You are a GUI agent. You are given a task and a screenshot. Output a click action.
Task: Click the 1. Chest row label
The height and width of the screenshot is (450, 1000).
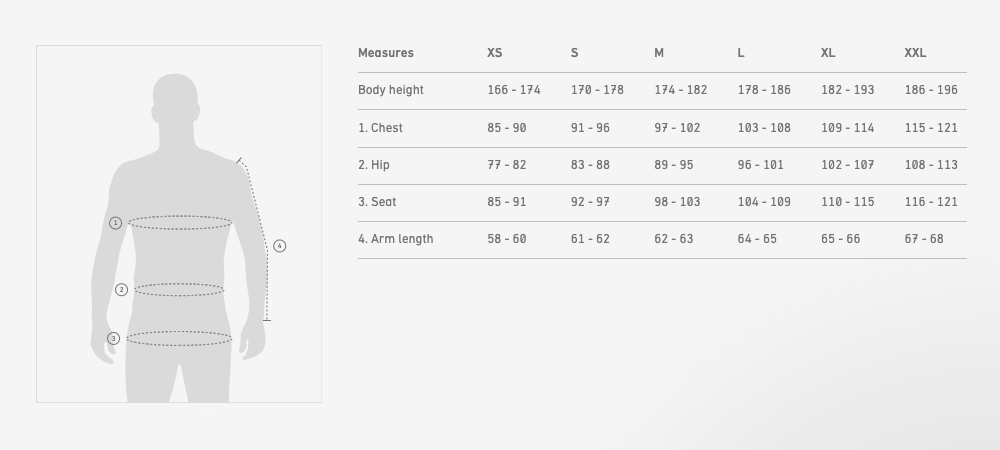tap(380, 128)
